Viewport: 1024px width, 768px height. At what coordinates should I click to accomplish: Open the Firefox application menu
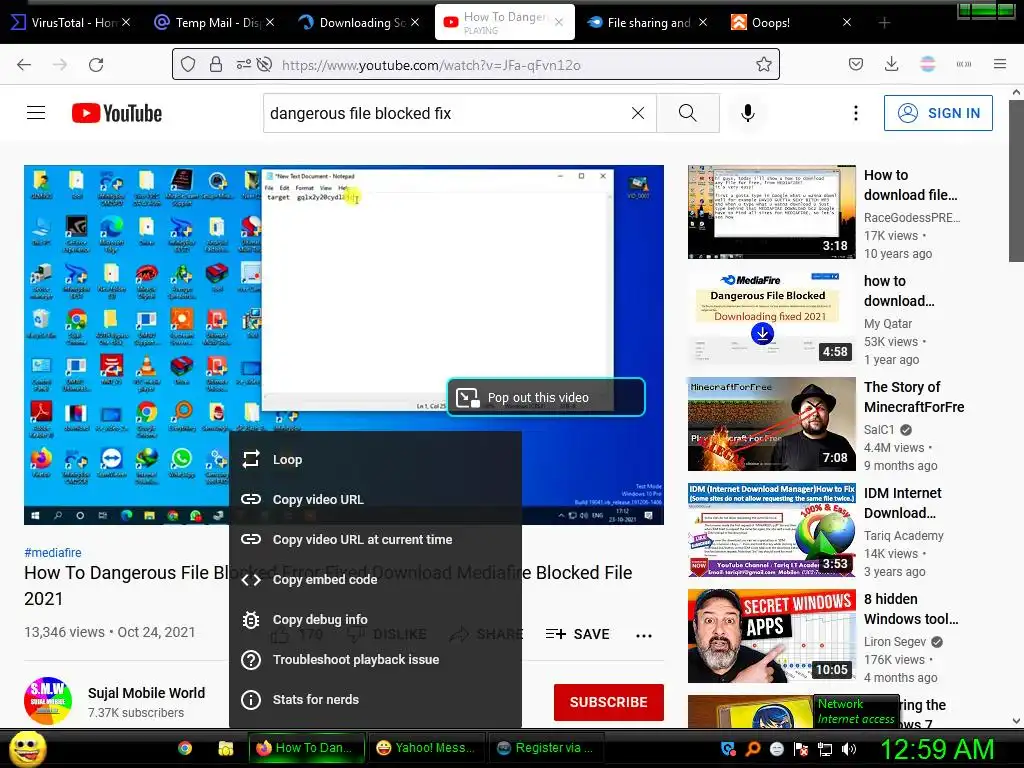(1000, 64)
